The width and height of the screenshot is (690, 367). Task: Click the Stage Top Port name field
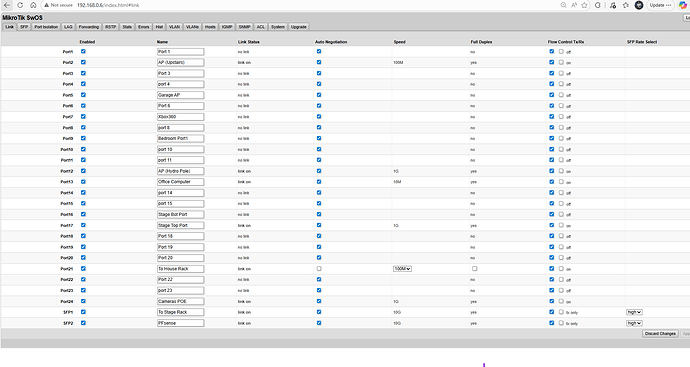180,225
